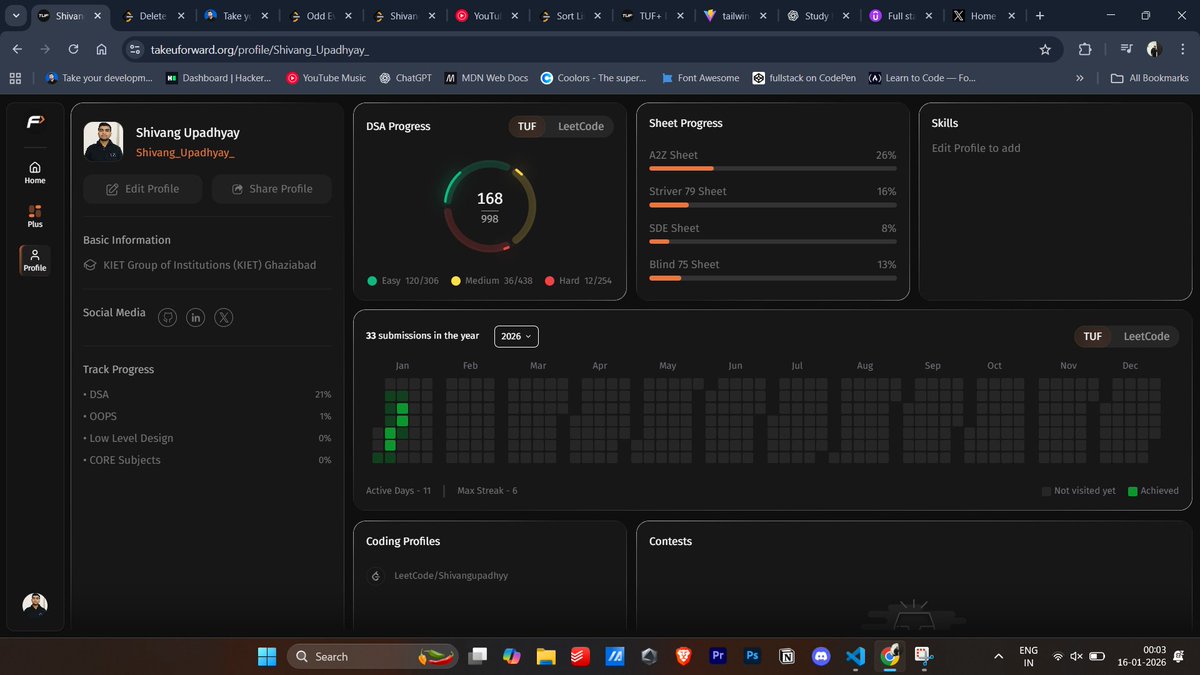Switch to the Odd E browser tab
Viewport: 1200px width, 675px height.
tap(318, 16)
